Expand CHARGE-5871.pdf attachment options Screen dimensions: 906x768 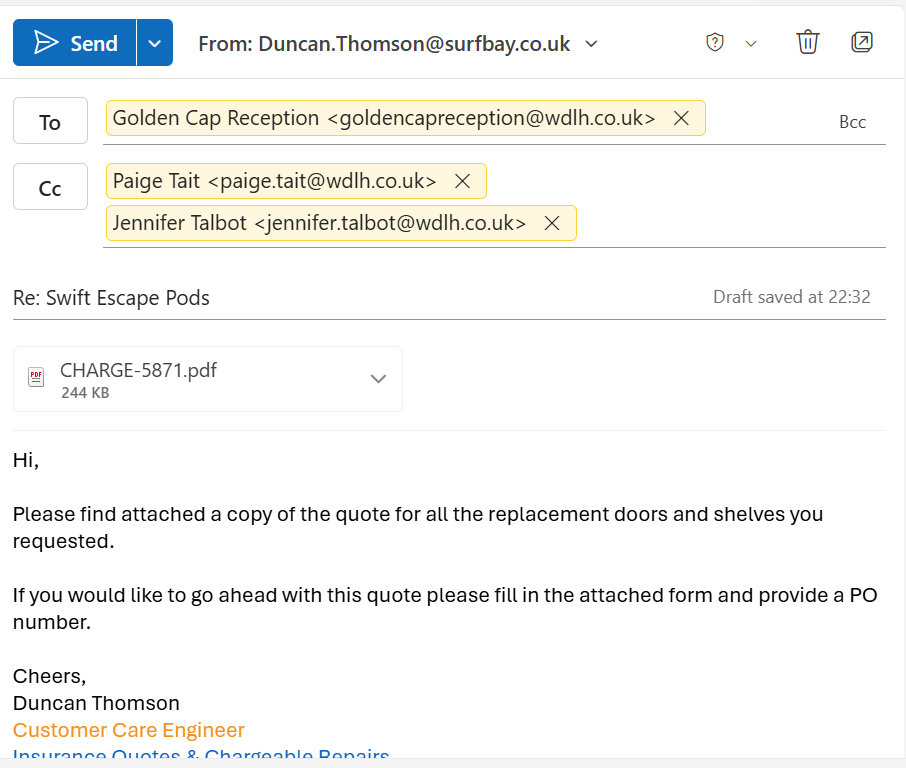pos(378,378)
